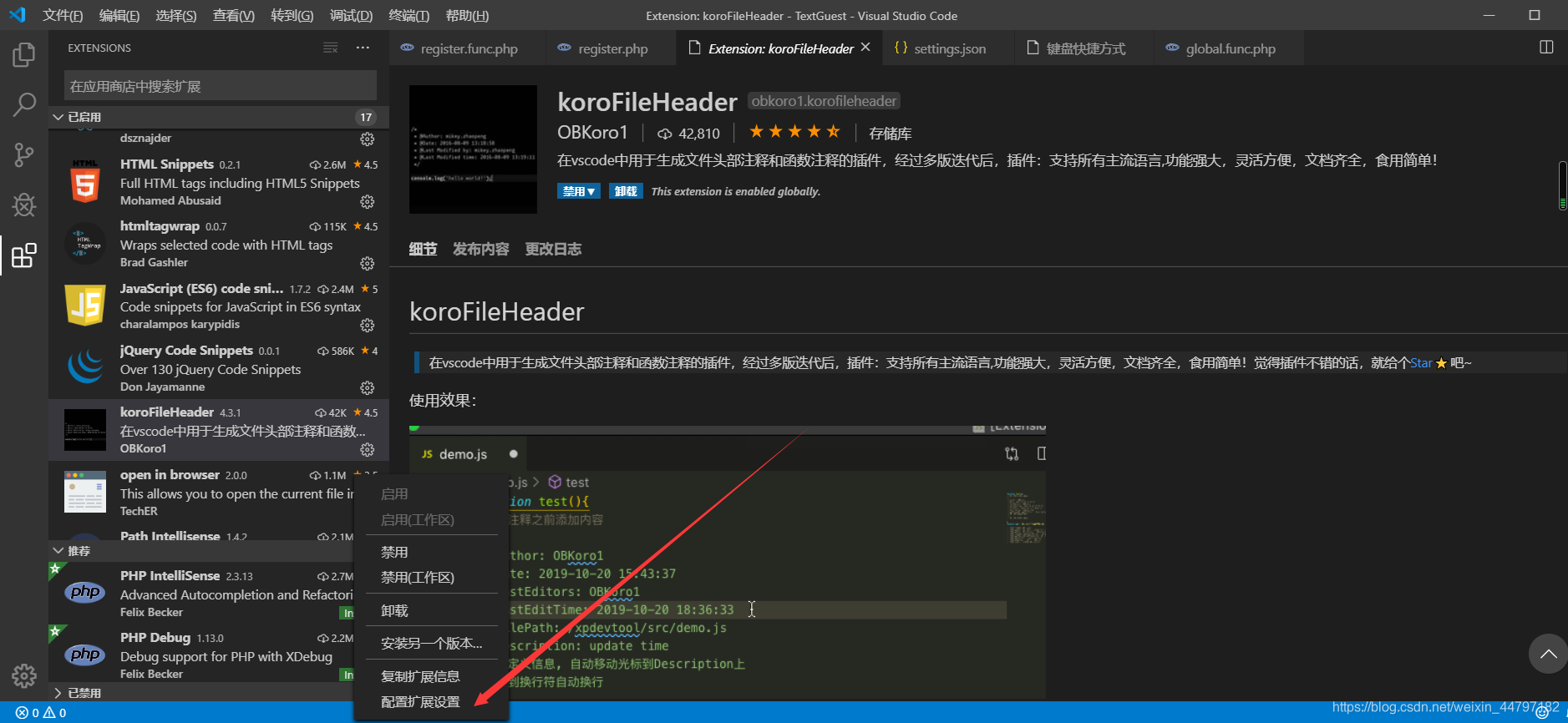This screenshot has height=723, width=1568.
Task: Click the koroFileHeader extension logo image
Action: pyautogui.click(x=473, y=149)
